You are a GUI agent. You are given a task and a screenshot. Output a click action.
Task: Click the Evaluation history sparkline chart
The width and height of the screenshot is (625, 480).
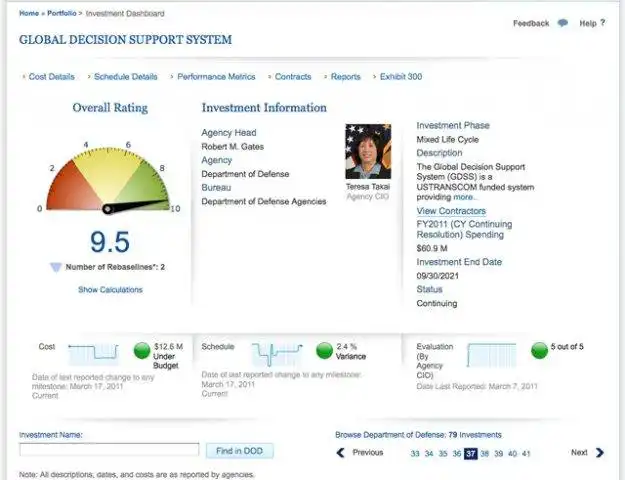point(491,355)
